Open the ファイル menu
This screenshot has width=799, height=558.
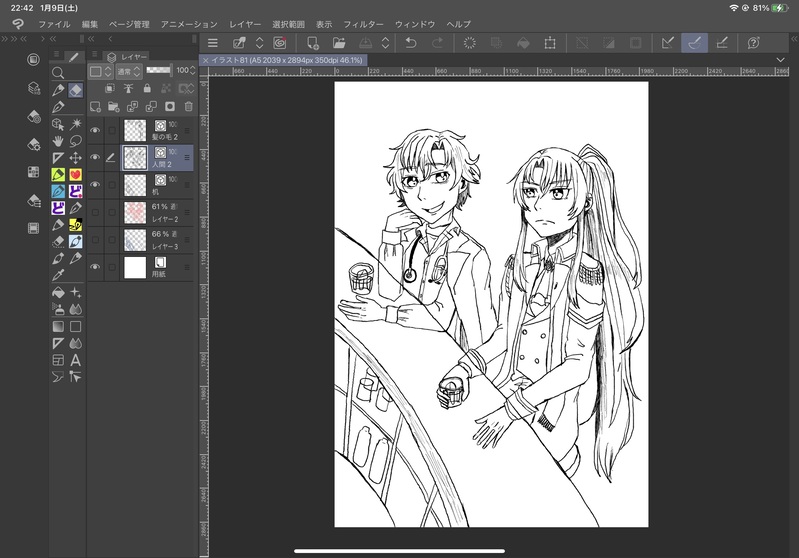coord(55,24)
